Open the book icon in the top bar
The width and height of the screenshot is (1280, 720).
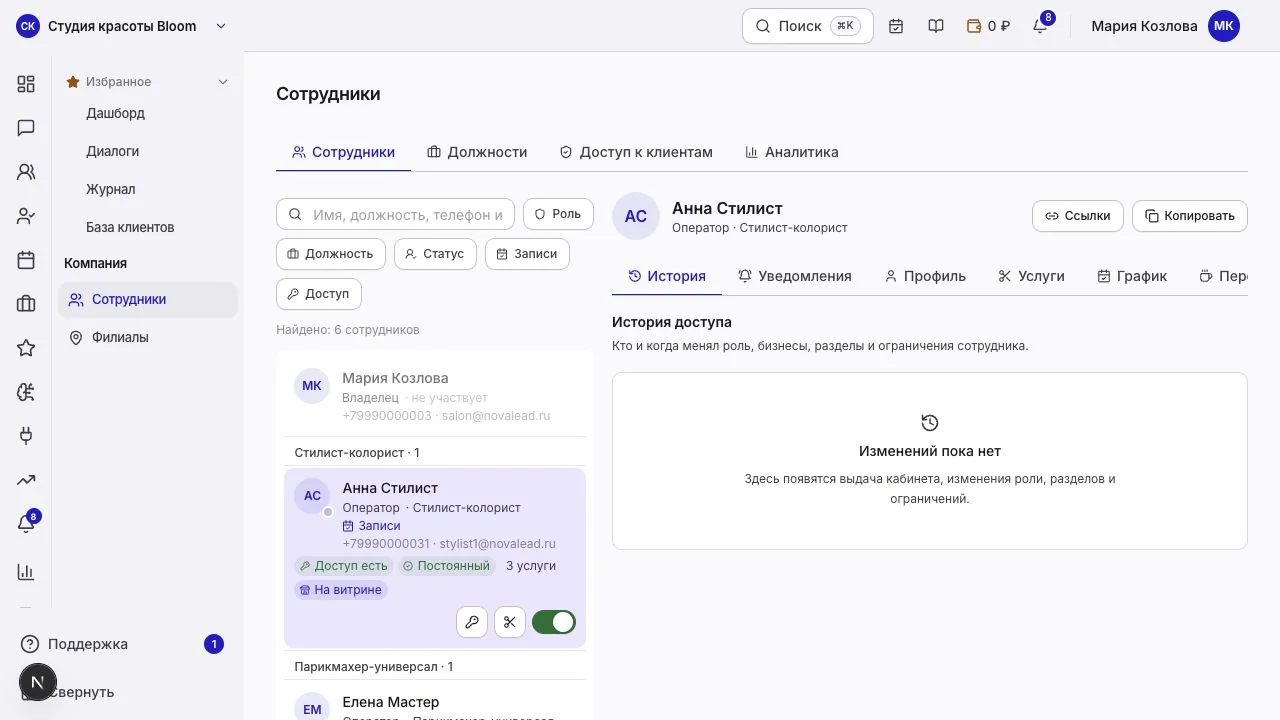point(936,26)
